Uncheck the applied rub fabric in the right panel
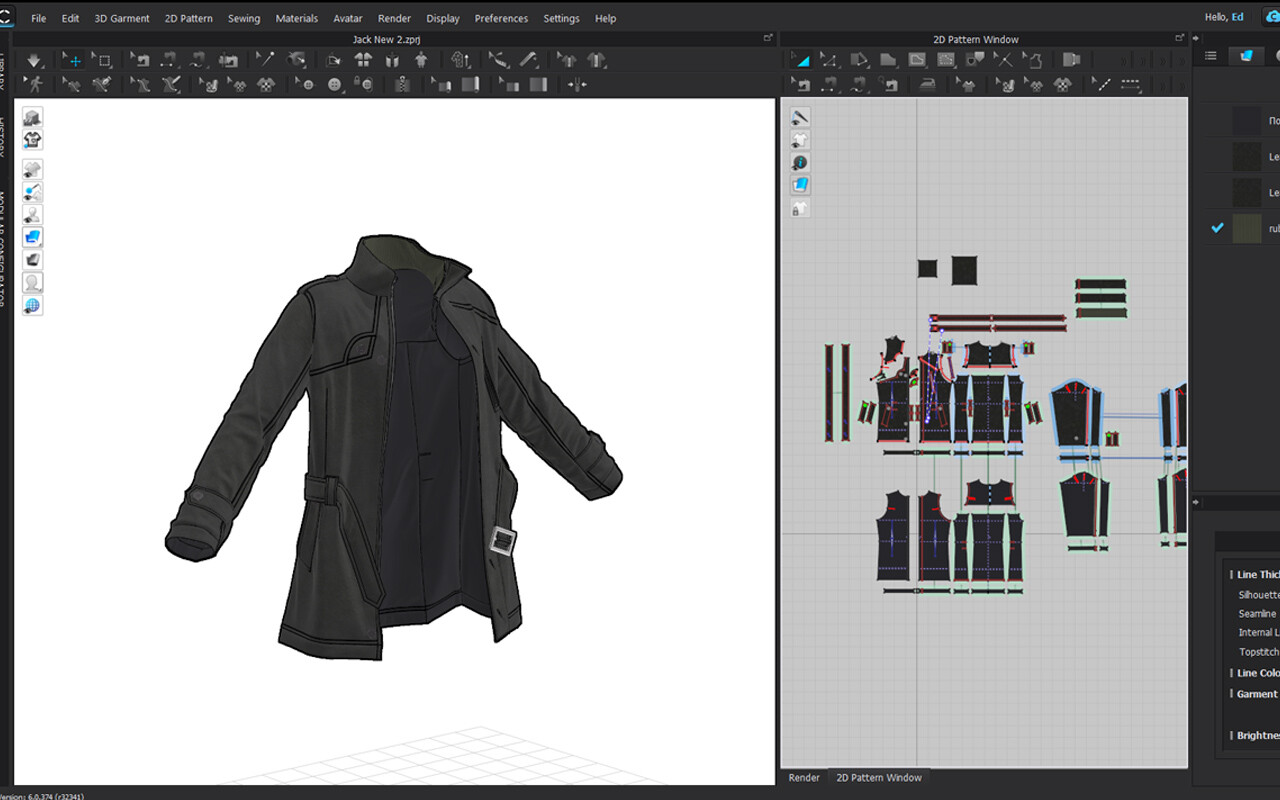Viewport: 1280px width, 800px height. (x=1218, y=228)
